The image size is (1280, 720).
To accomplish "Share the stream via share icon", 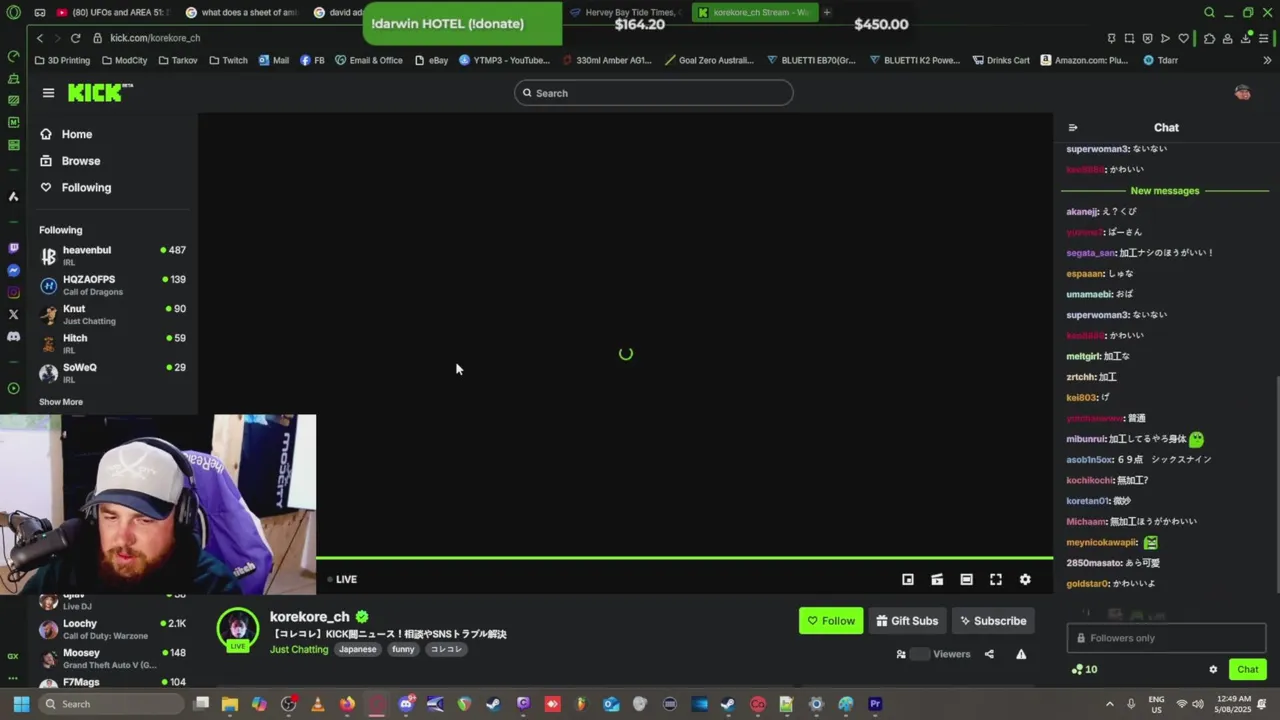I will 989,654.
